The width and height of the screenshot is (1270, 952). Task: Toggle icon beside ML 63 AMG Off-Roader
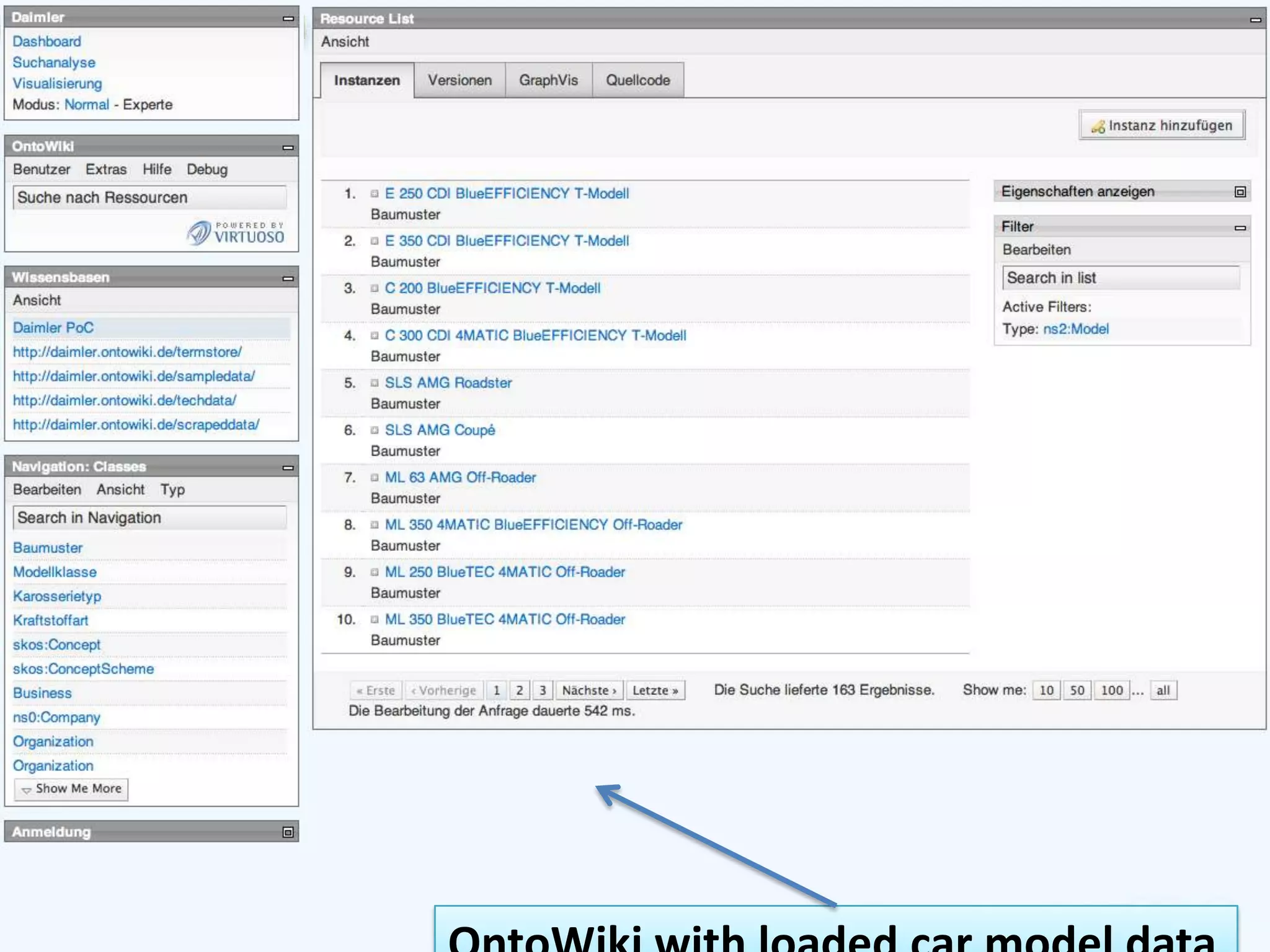tap(375, 477)
